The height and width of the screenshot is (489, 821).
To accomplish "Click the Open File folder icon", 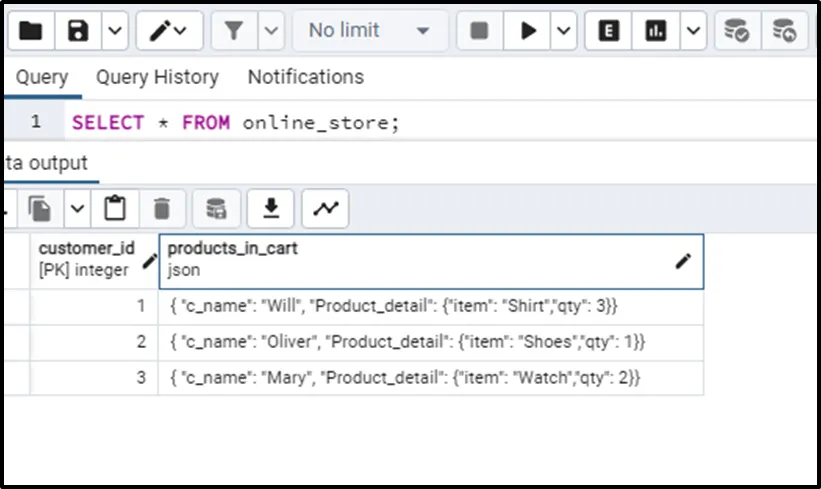I will 31,31.
